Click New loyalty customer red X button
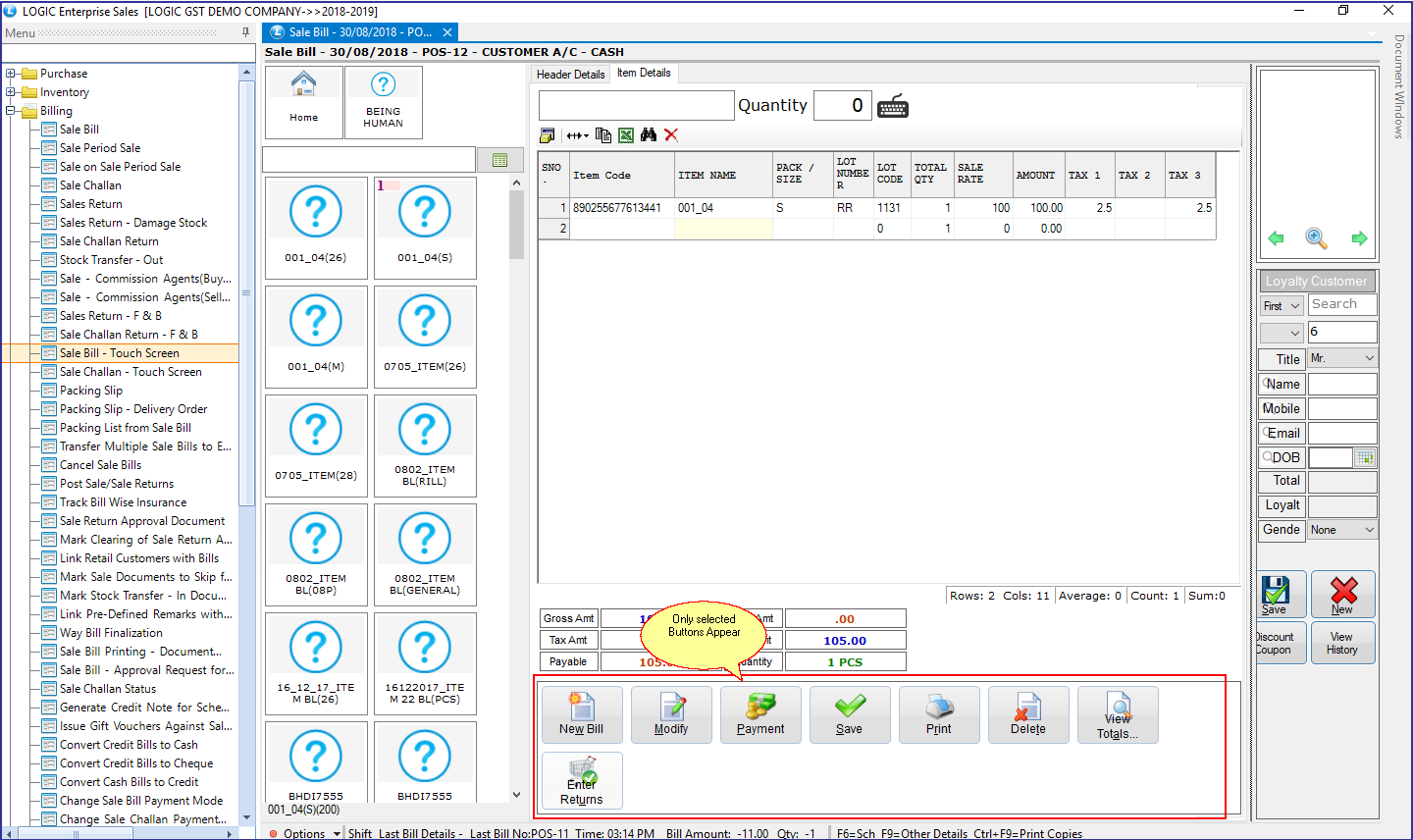The image size is (1413, 840). (x=1342, y=595)
